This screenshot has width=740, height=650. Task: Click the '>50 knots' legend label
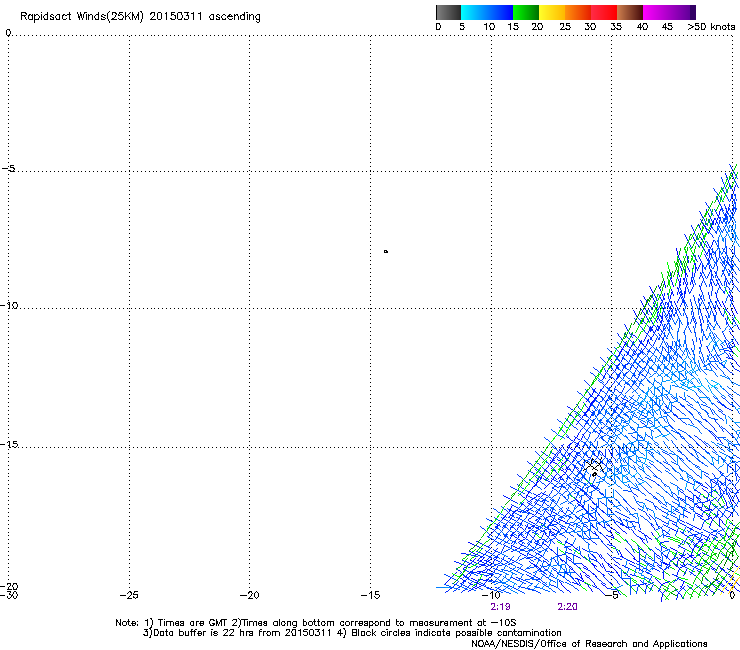(x=711, y=27)
